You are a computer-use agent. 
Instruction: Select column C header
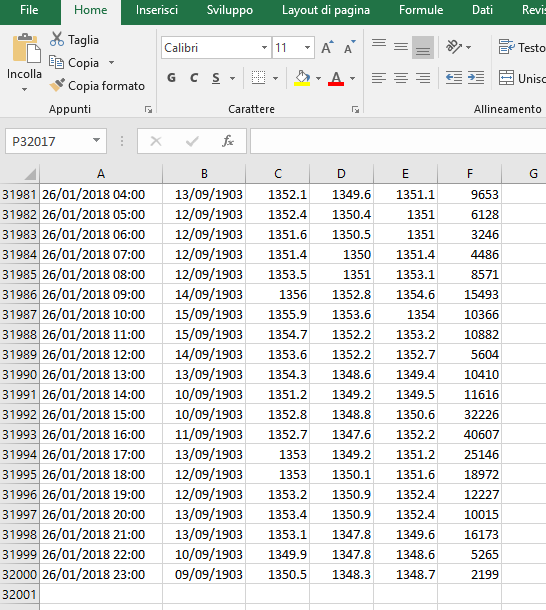pyautogui.click(x=277, y=174)
